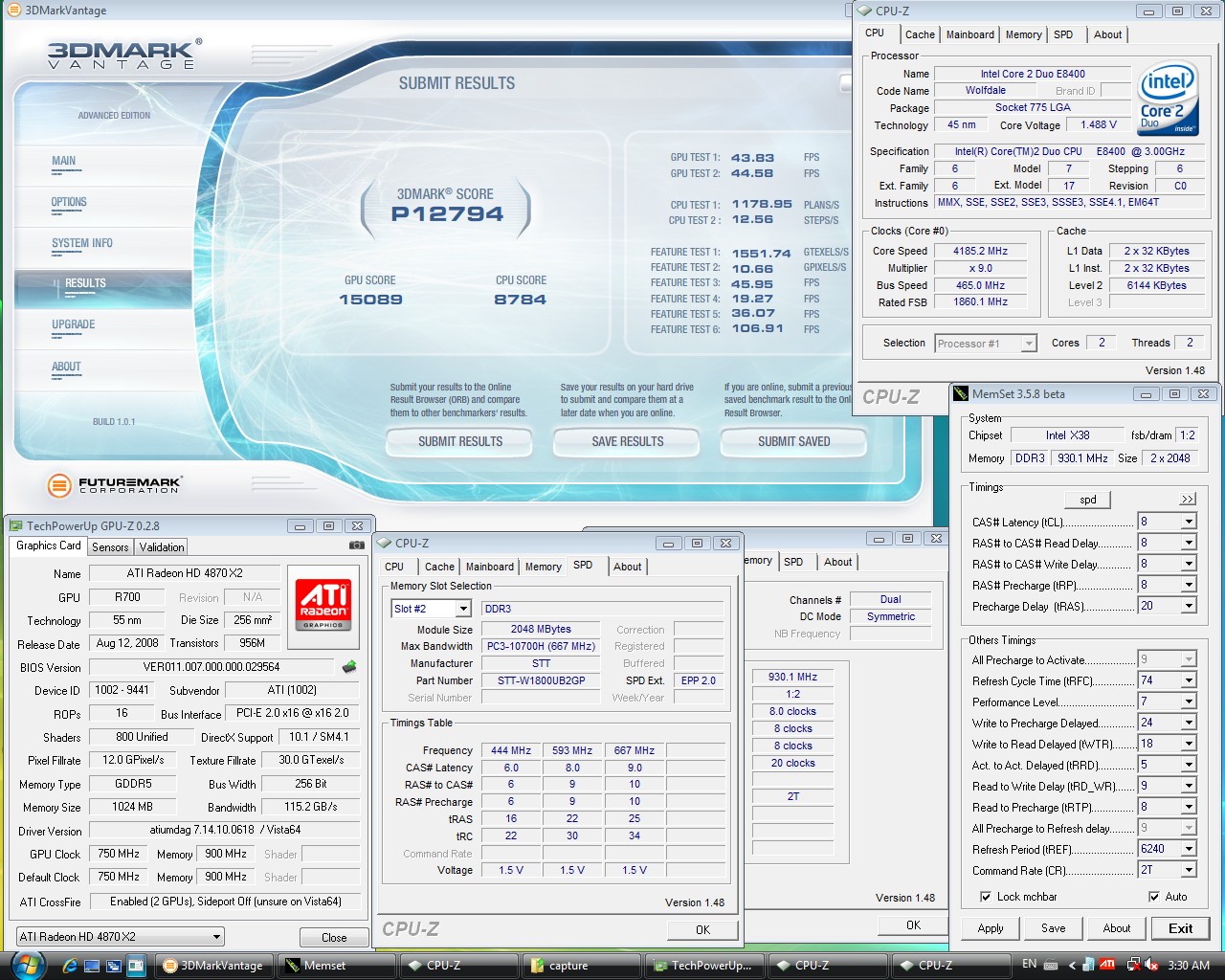Click the GPU-Z save BIOS chip icon

click(349, 666)
